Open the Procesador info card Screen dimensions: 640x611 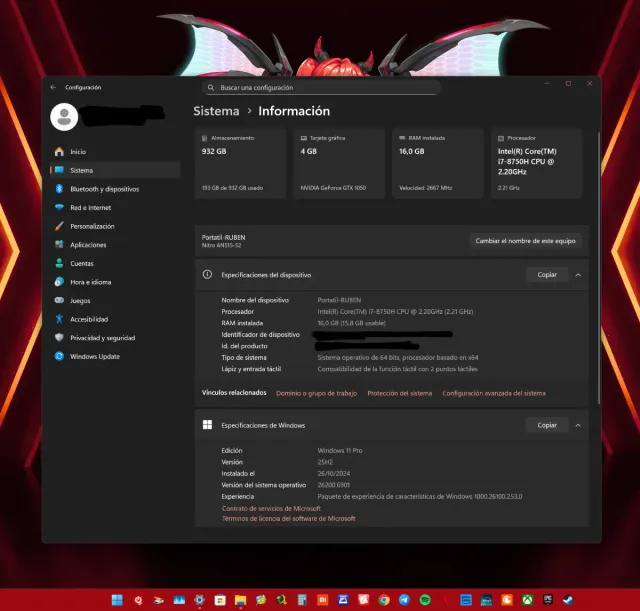[536, 163]
